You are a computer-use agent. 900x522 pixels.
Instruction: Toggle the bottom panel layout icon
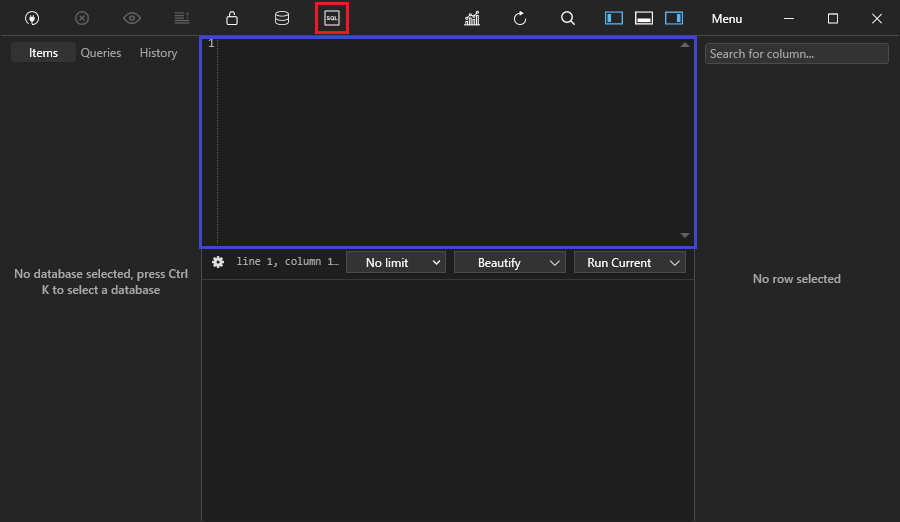click(644, 18)
